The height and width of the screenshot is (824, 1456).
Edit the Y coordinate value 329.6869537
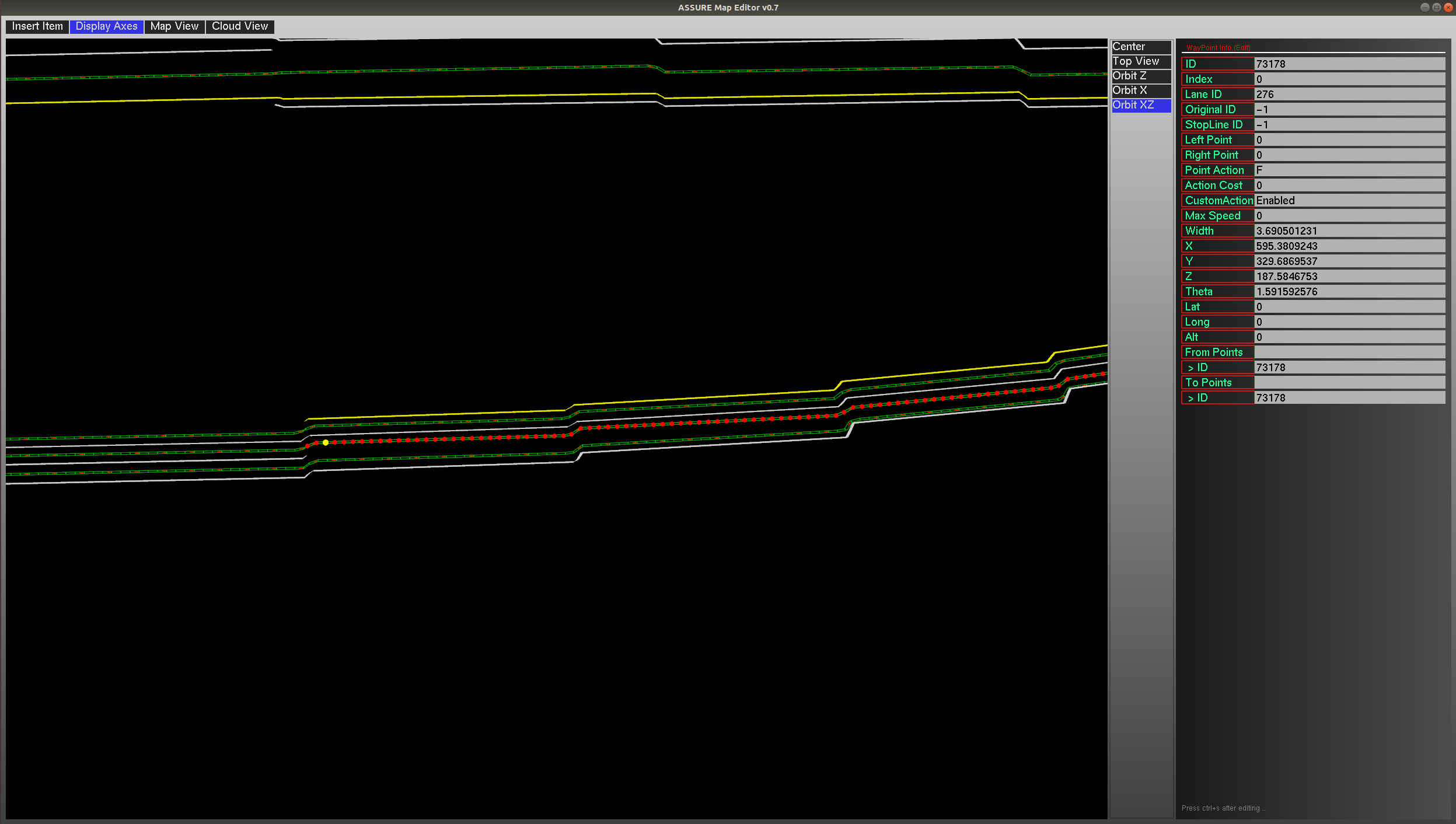[1349, 261]
